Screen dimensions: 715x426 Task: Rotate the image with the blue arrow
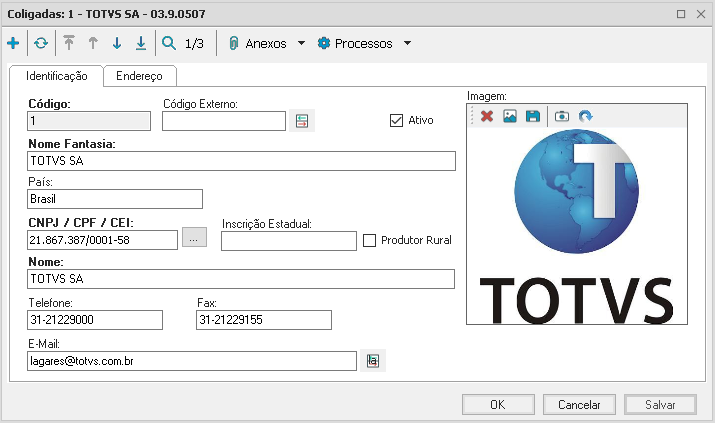click(x=585, y=116)
